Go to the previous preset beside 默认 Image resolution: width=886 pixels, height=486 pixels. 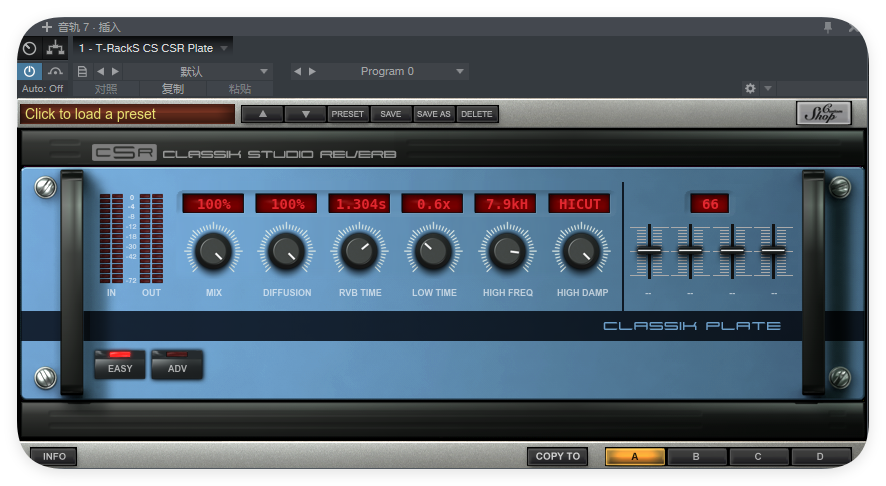coord(100,71)
